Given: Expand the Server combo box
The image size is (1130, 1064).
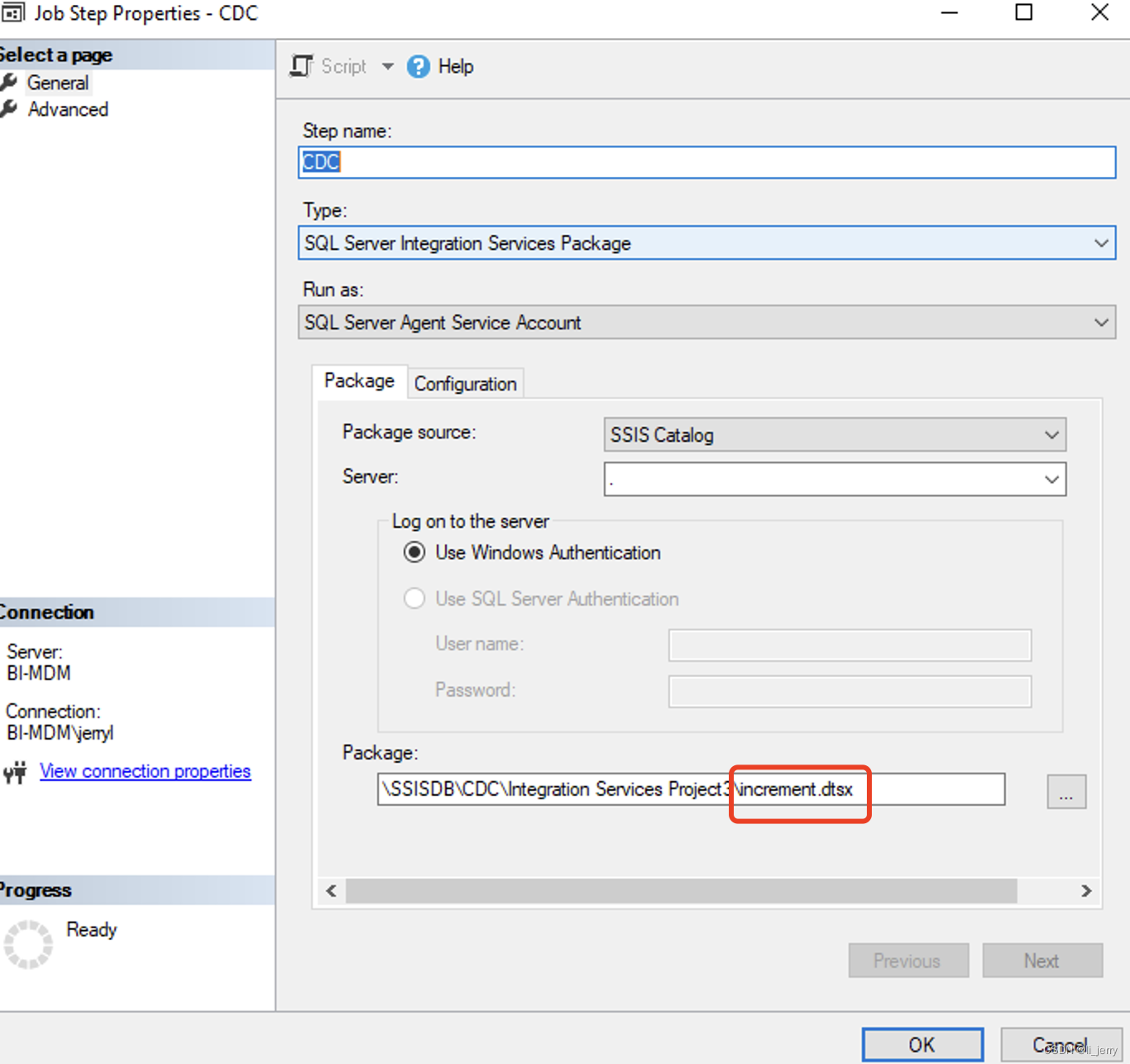Looking at the screenshot, I should 1051,480.
